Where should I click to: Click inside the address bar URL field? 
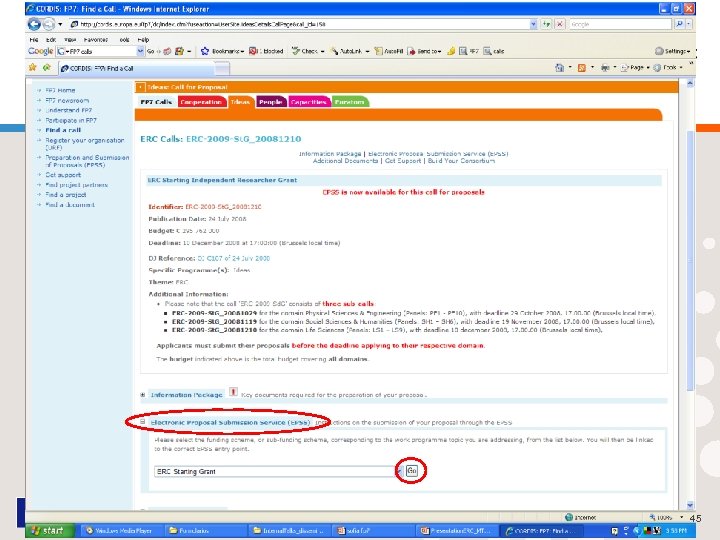[298, 24]
